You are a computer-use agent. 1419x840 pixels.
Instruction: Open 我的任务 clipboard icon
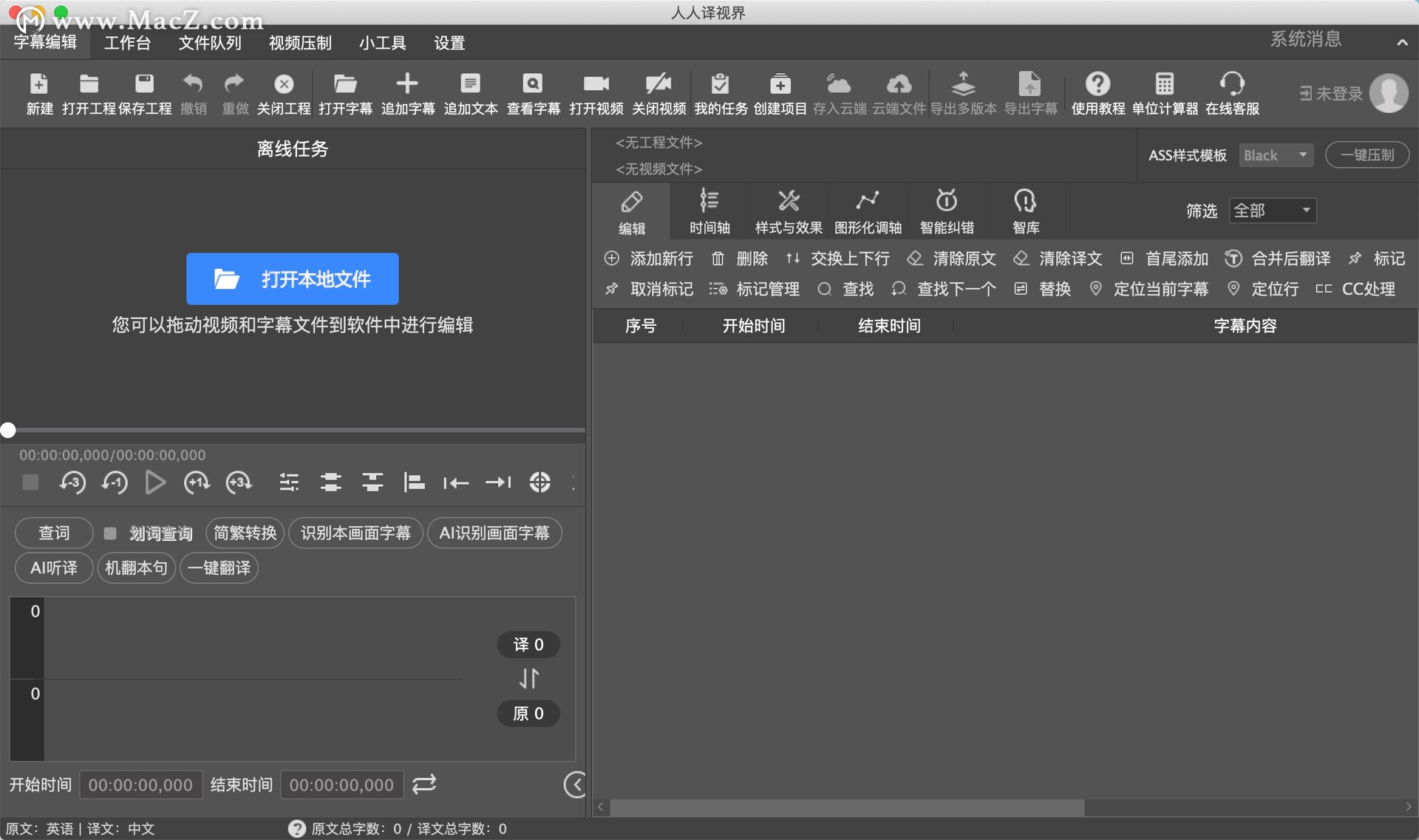[721, 83]
